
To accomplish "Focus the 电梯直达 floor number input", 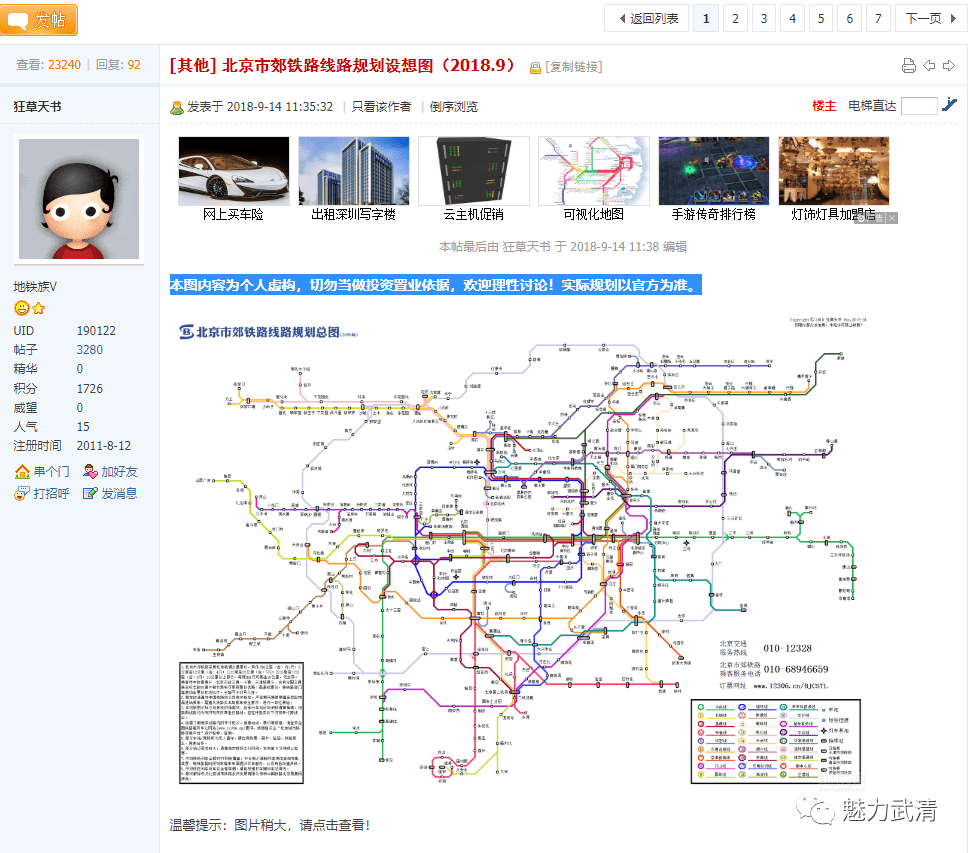I will pos(919,106).
